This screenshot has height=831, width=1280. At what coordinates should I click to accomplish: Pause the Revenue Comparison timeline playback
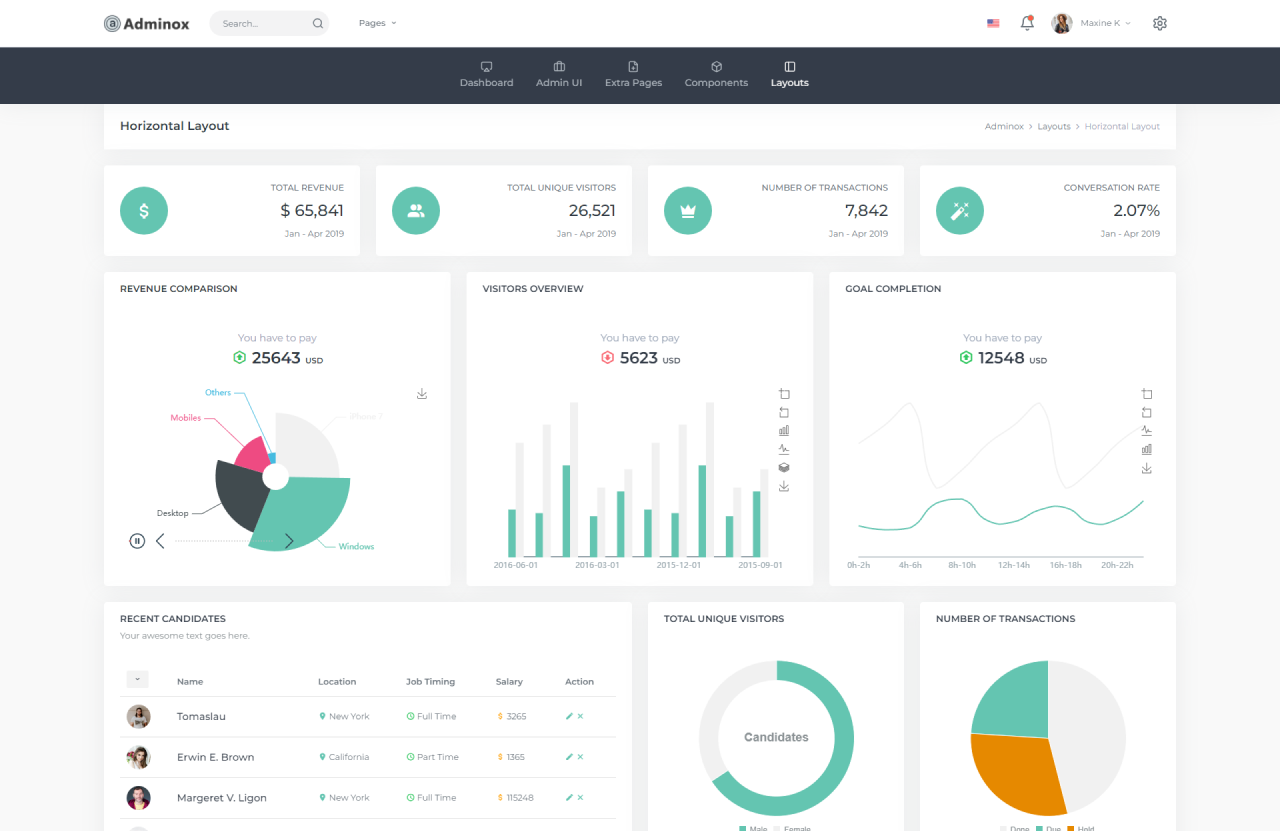click(137, 541)
